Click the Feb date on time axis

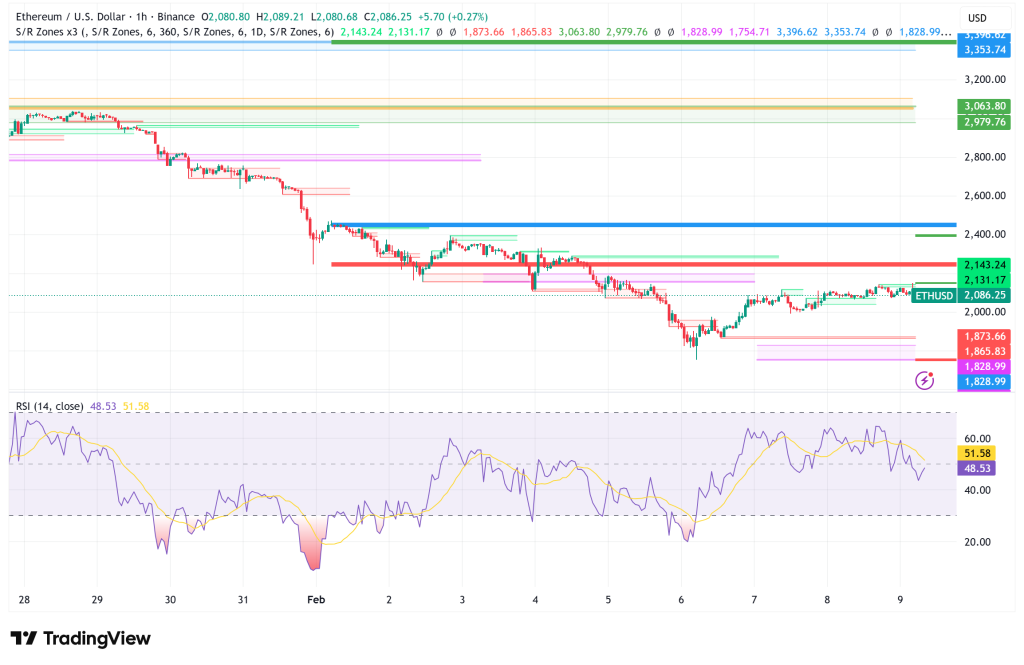tap(316, 599)
